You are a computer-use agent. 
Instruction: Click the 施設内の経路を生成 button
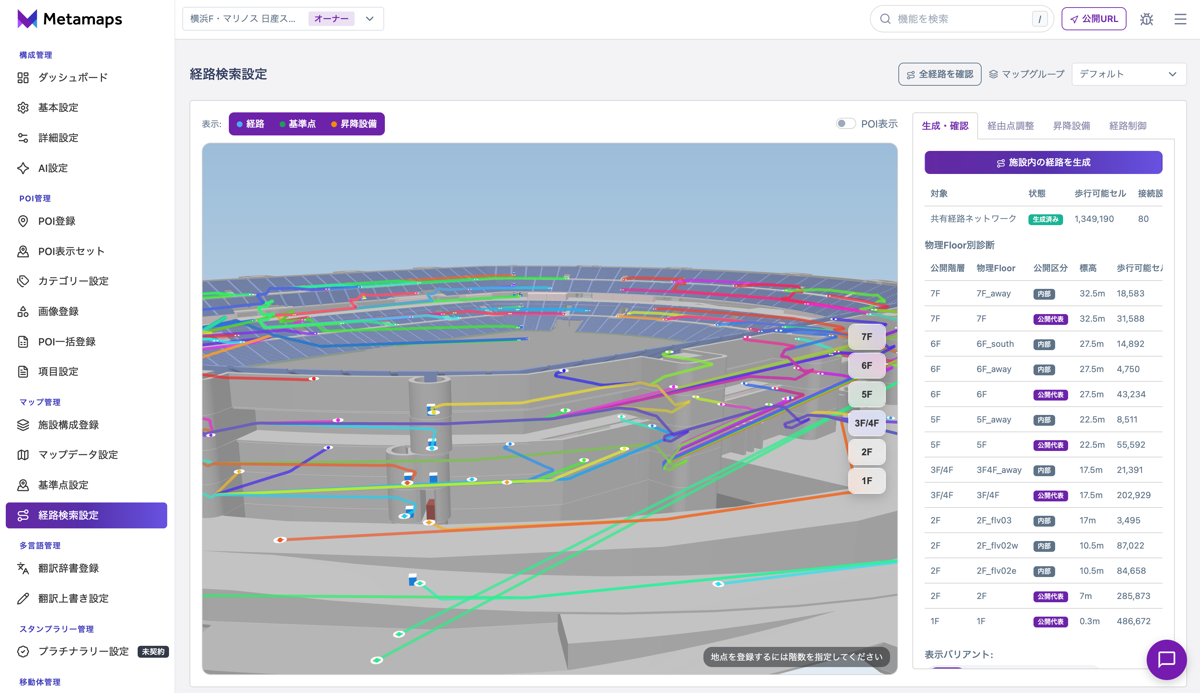pyautogui.click(x=1043, y=162)
